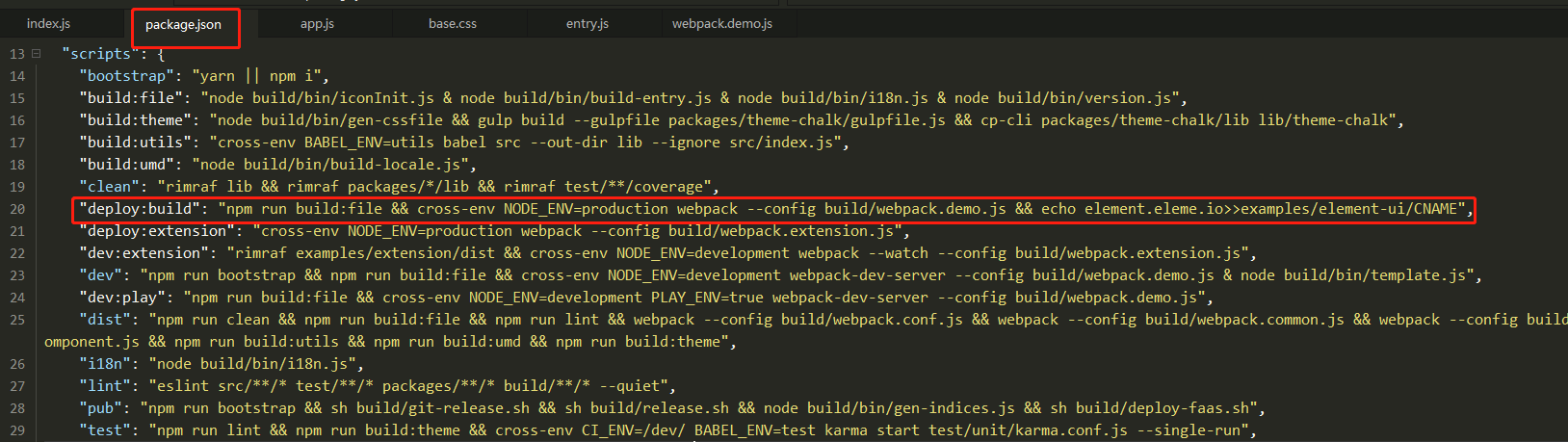Click "rimraf test/**/coverage" text
1568x442 pixels.
tap(609, 187)
